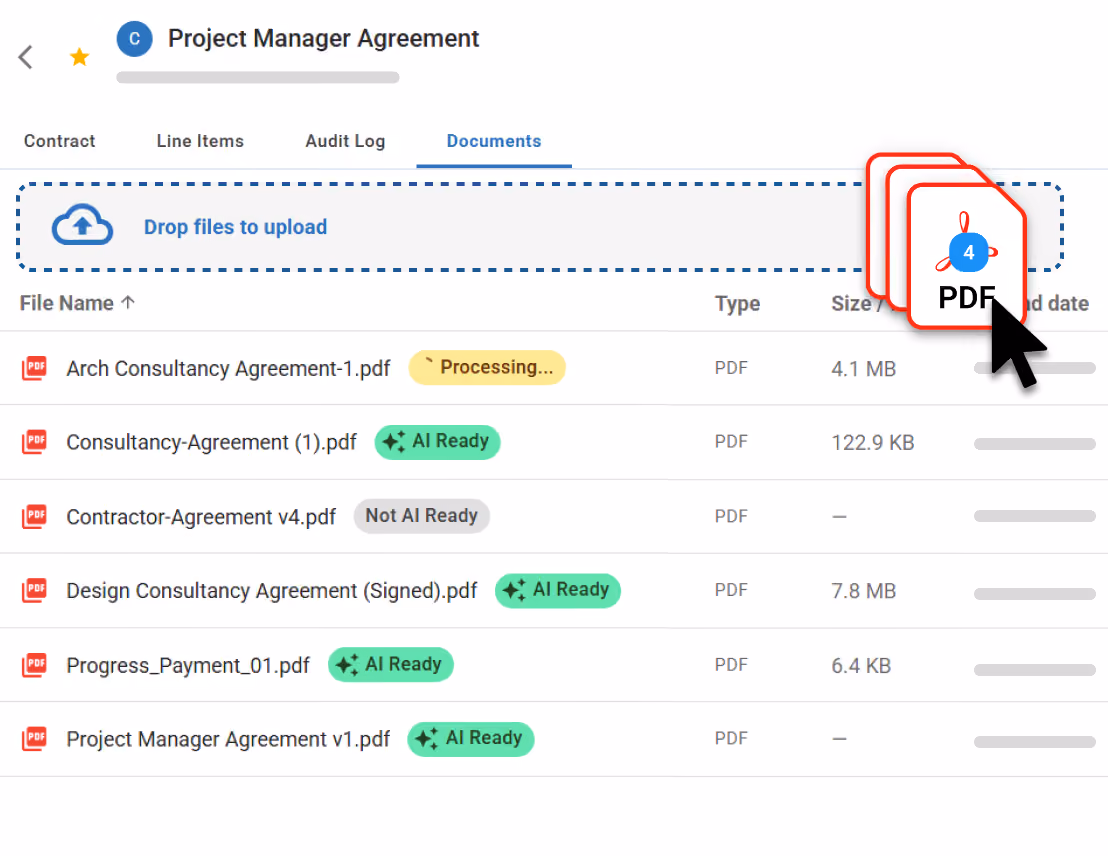The height and width of the screenshot is (856, 1108).
Task: Click the cloud upload icon
Action: tap(83, 225)
